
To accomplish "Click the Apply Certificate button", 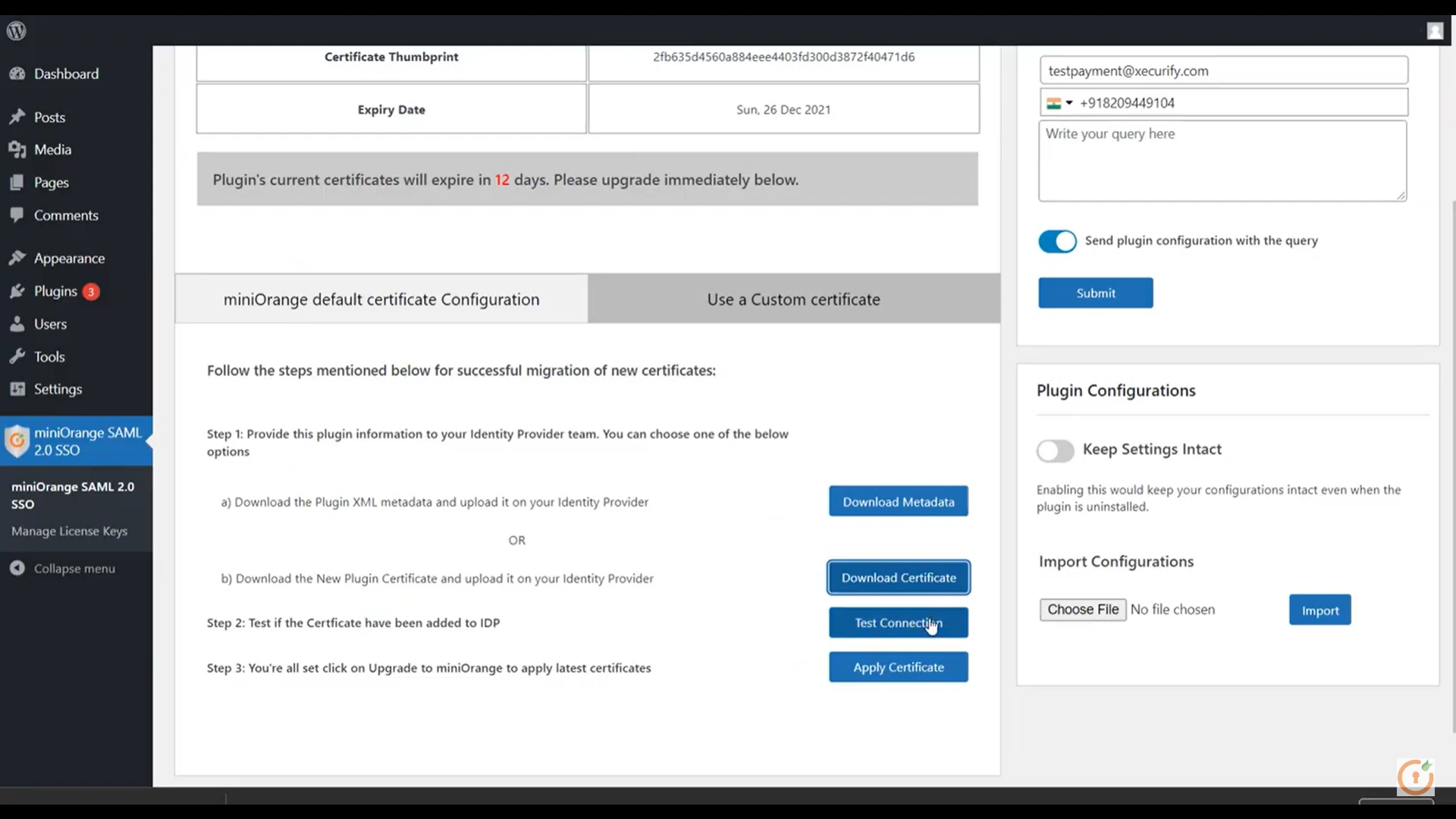I will pyautogui.click(x=899, y=667).
